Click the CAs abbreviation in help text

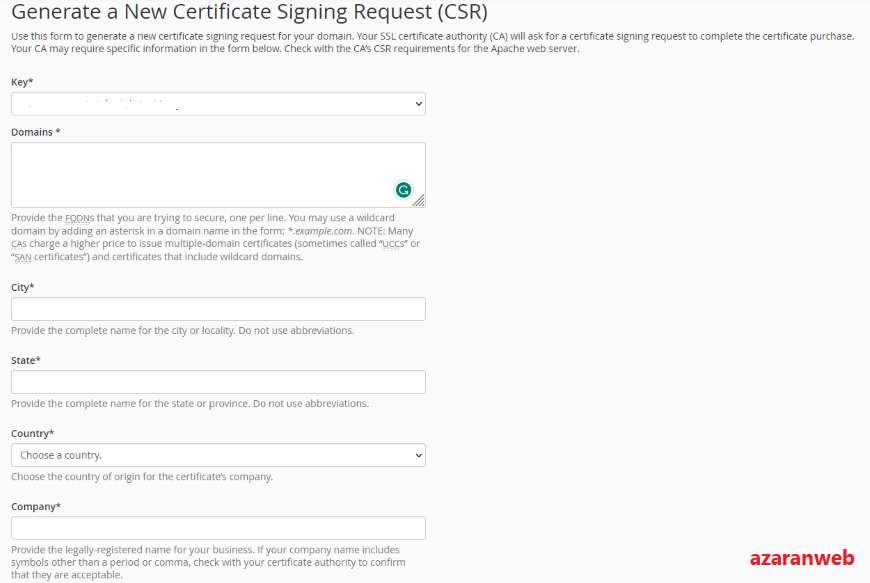point(19,244)
